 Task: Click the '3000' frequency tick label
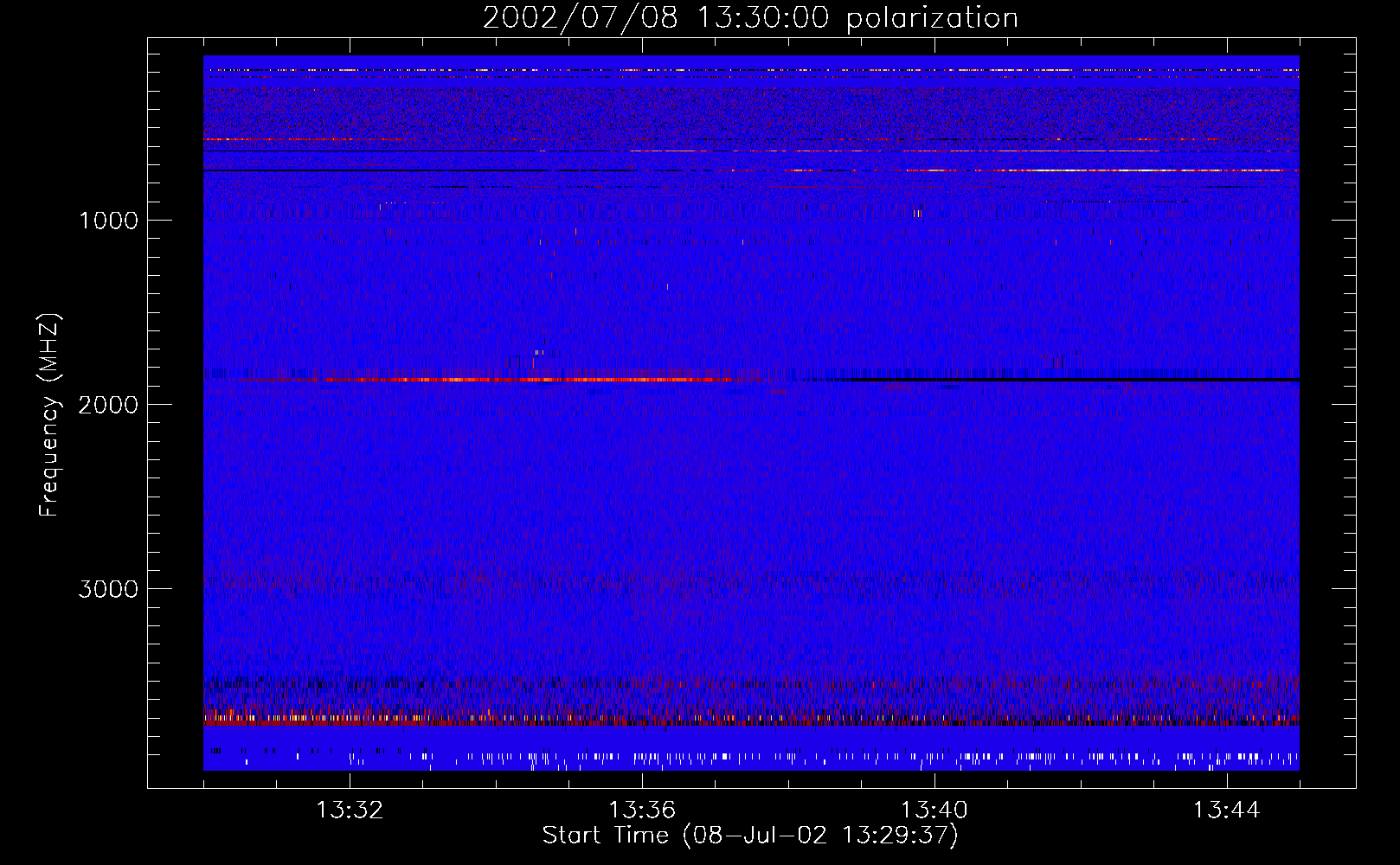pos(108,588)
